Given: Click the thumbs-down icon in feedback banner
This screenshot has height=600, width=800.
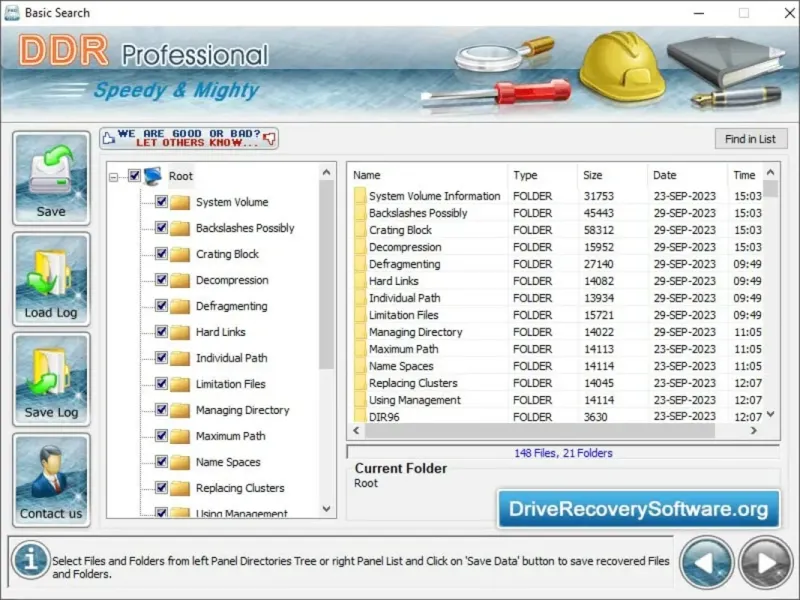Looking at the screenshot, I should [x=269, y=138].
